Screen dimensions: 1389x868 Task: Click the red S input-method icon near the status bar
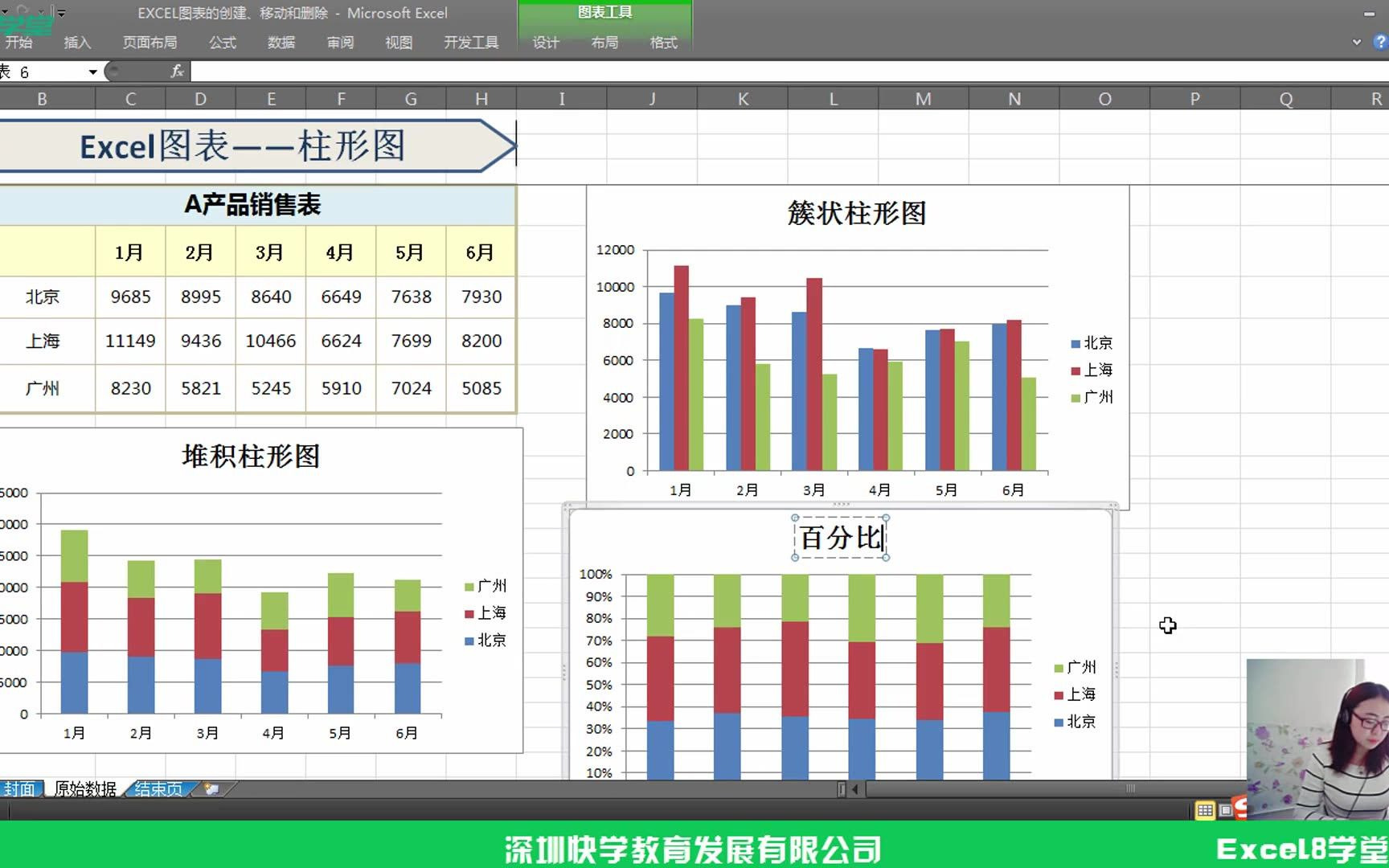click(1240, 809)
